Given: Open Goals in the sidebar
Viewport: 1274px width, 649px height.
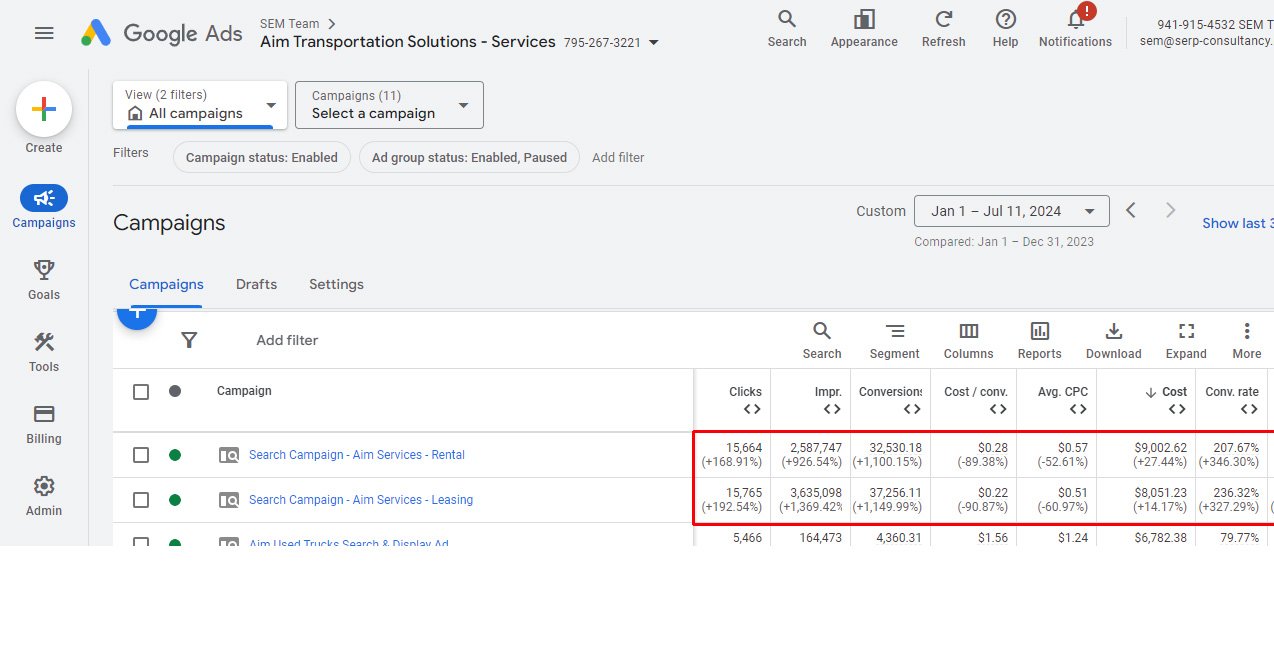Looking at the screenshot, I should tap(44, 279).
